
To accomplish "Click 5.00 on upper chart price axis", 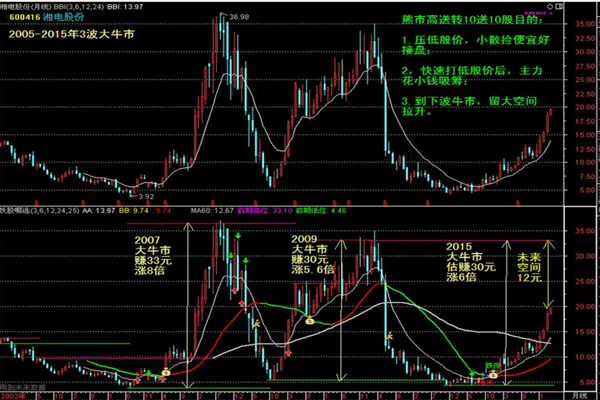I will click(x=587, y=190).
